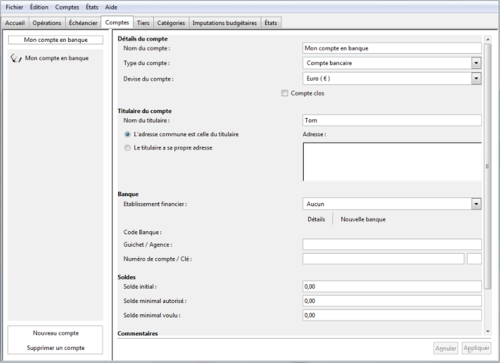Select the L'adresse commune est celle du titulaire option
This screenshot has height=363, width=500.
coord(127,134)
